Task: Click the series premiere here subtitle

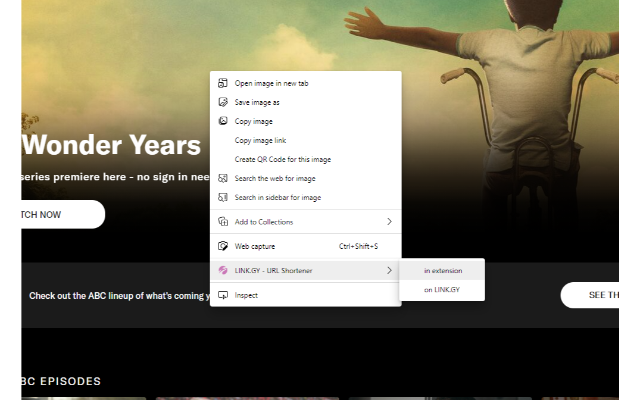Action: 115,177
